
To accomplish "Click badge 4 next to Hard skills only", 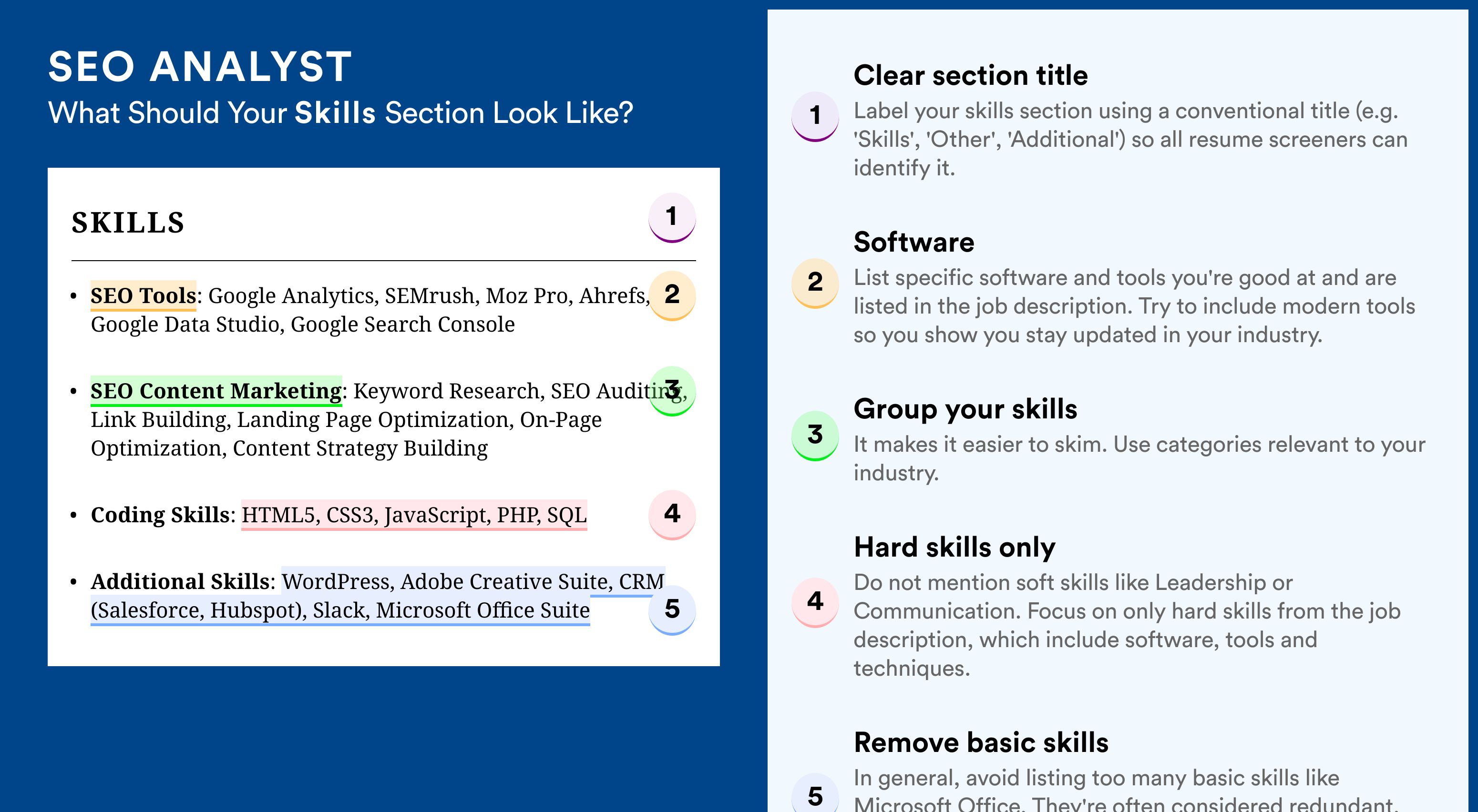I will tap(815, 601).
